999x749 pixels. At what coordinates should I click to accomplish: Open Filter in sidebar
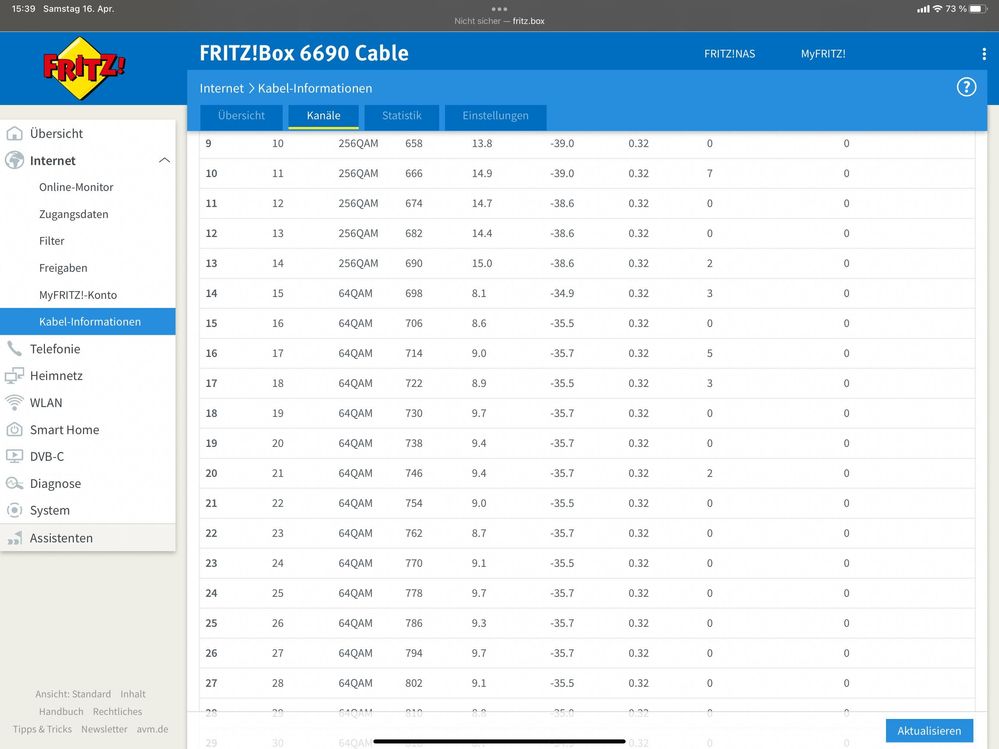(52, 241)
